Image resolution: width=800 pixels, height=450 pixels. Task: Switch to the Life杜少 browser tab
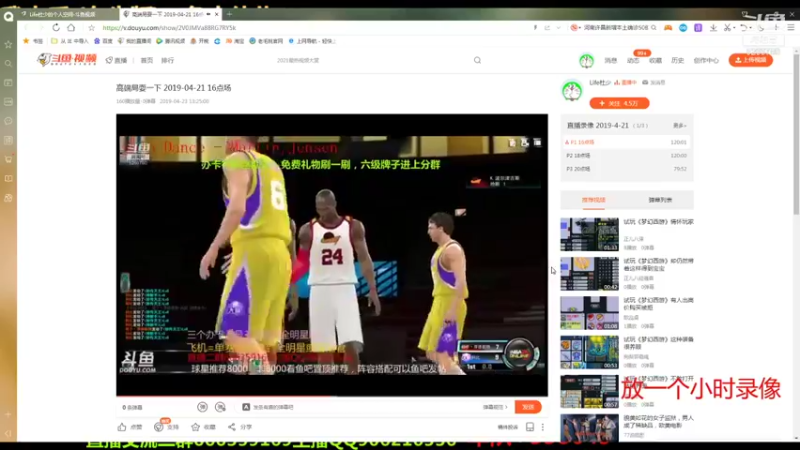pyautogui.click(x=62, y=14)
